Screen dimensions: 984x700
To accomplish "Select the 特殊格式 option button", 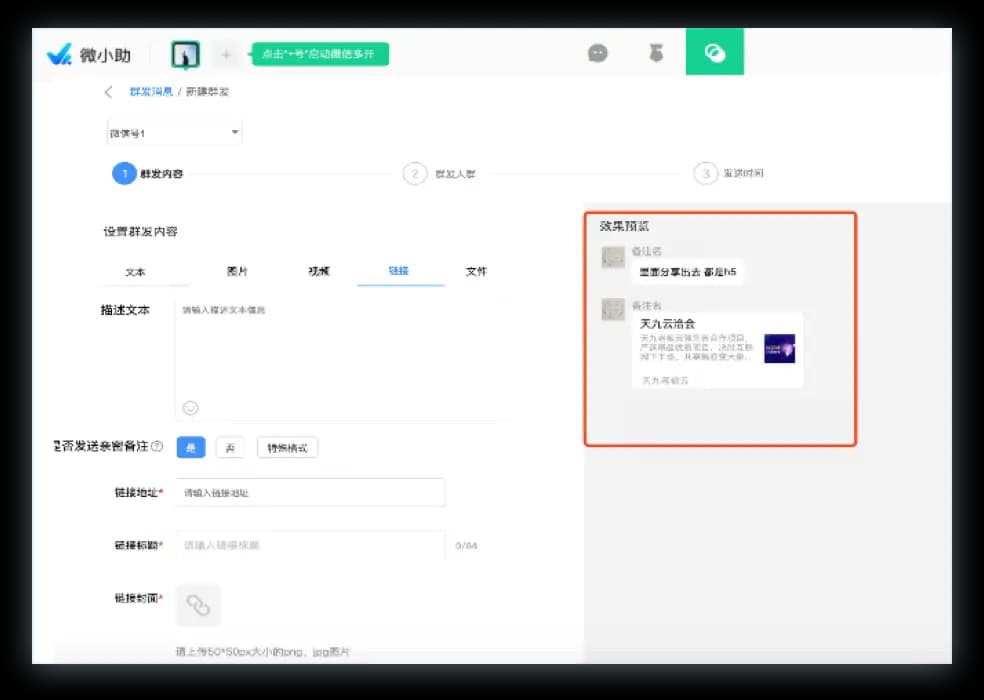I will [x=287, y=448].
